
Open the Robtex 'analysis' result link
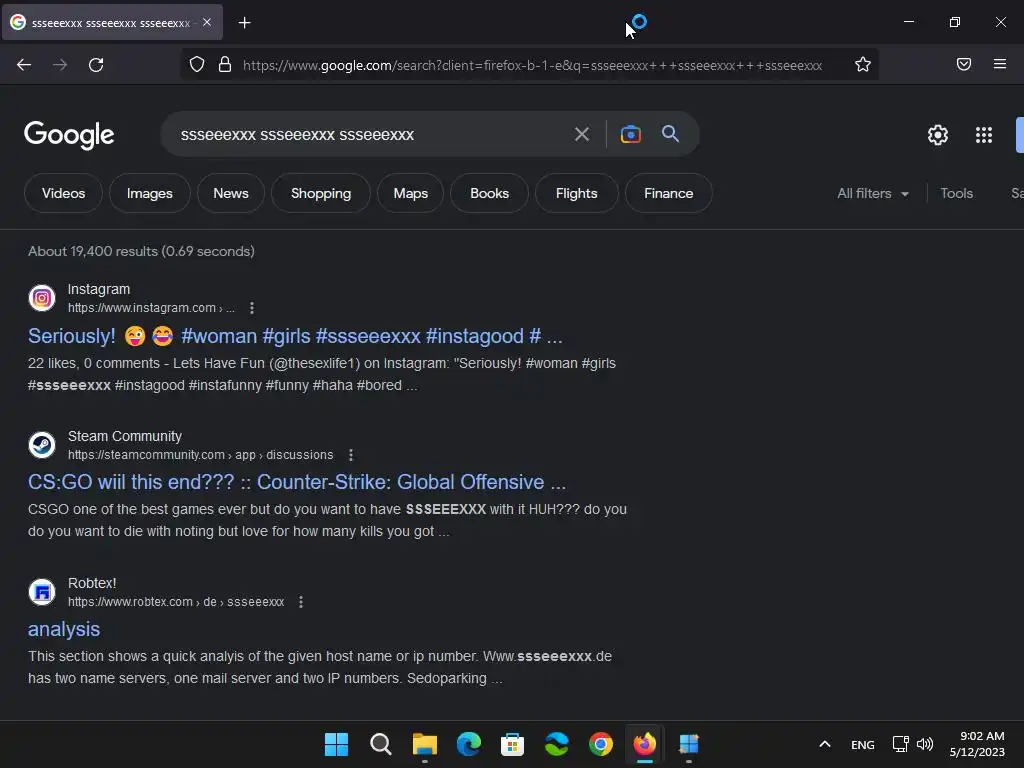coord(64,629)
